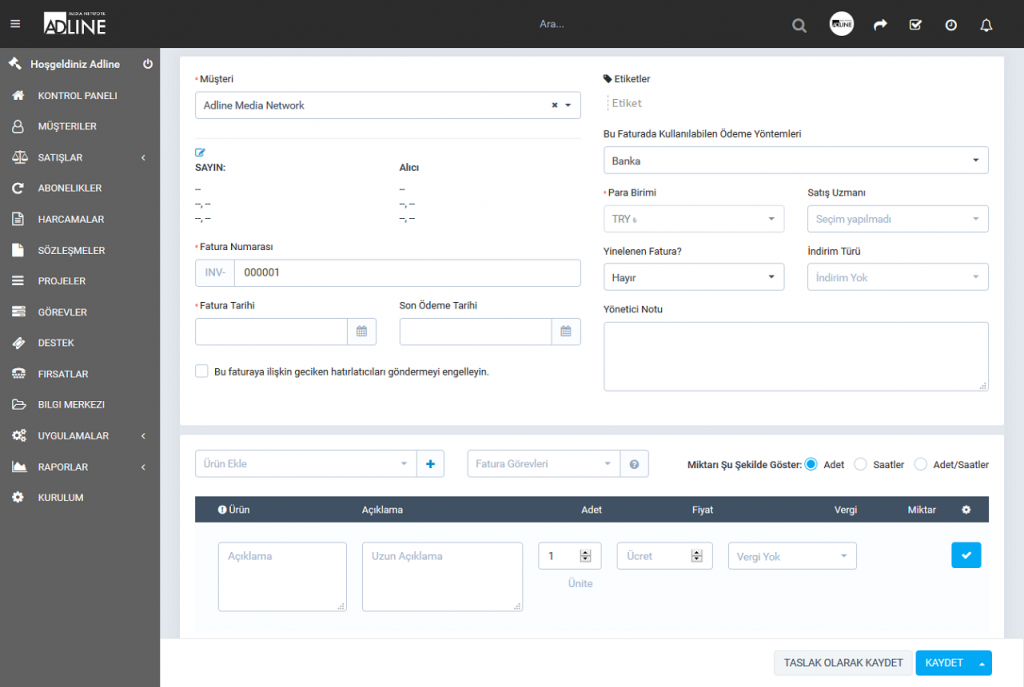The image size is (1024, 687).
Task: Open the calendar picker for Son Ödeme Tarihi
Action: pos(565,332)
